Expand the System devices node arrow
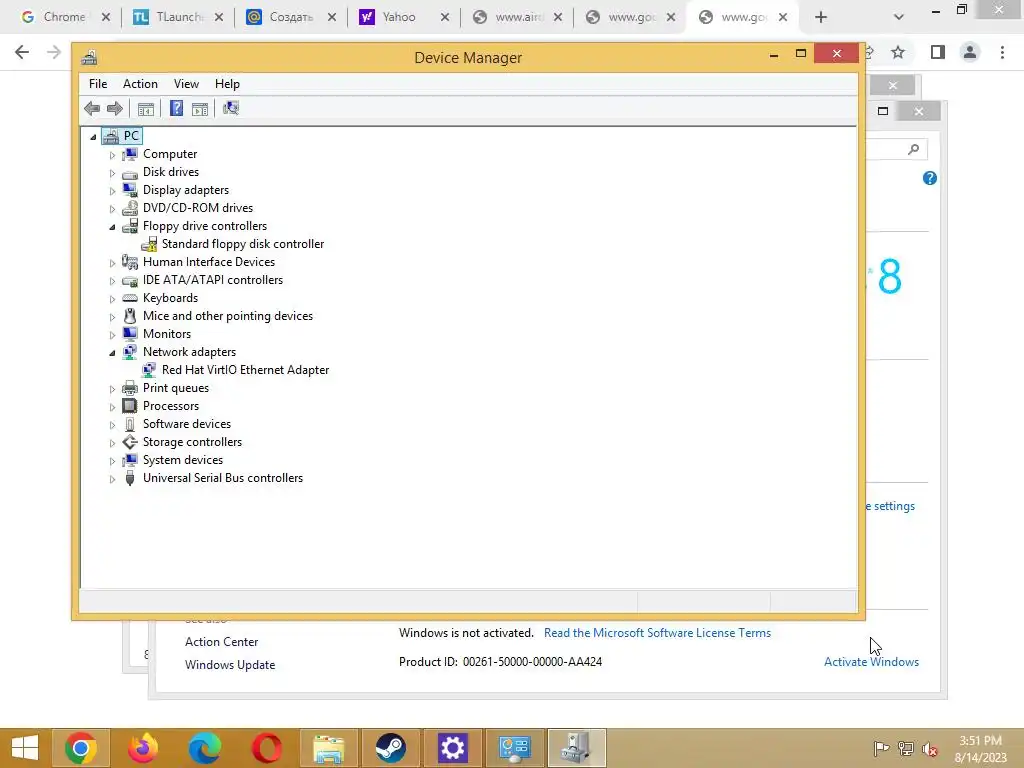Screen dimensions: 1024x768 click(112, 462)
